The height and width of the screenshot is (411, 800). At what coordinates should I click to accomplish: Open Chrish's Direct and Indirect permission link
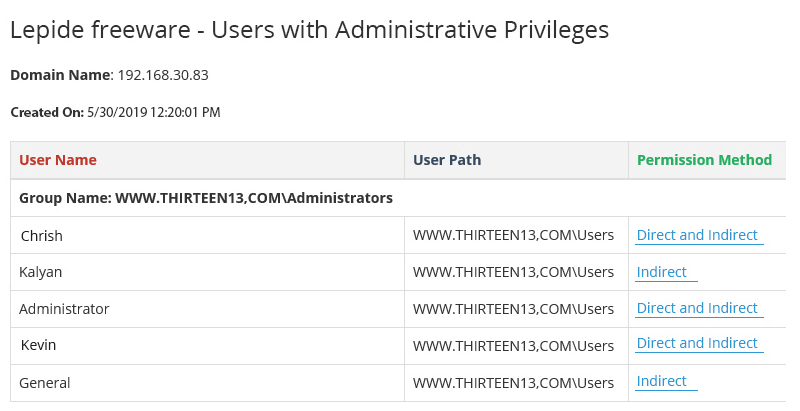click(x=697, y=235)
